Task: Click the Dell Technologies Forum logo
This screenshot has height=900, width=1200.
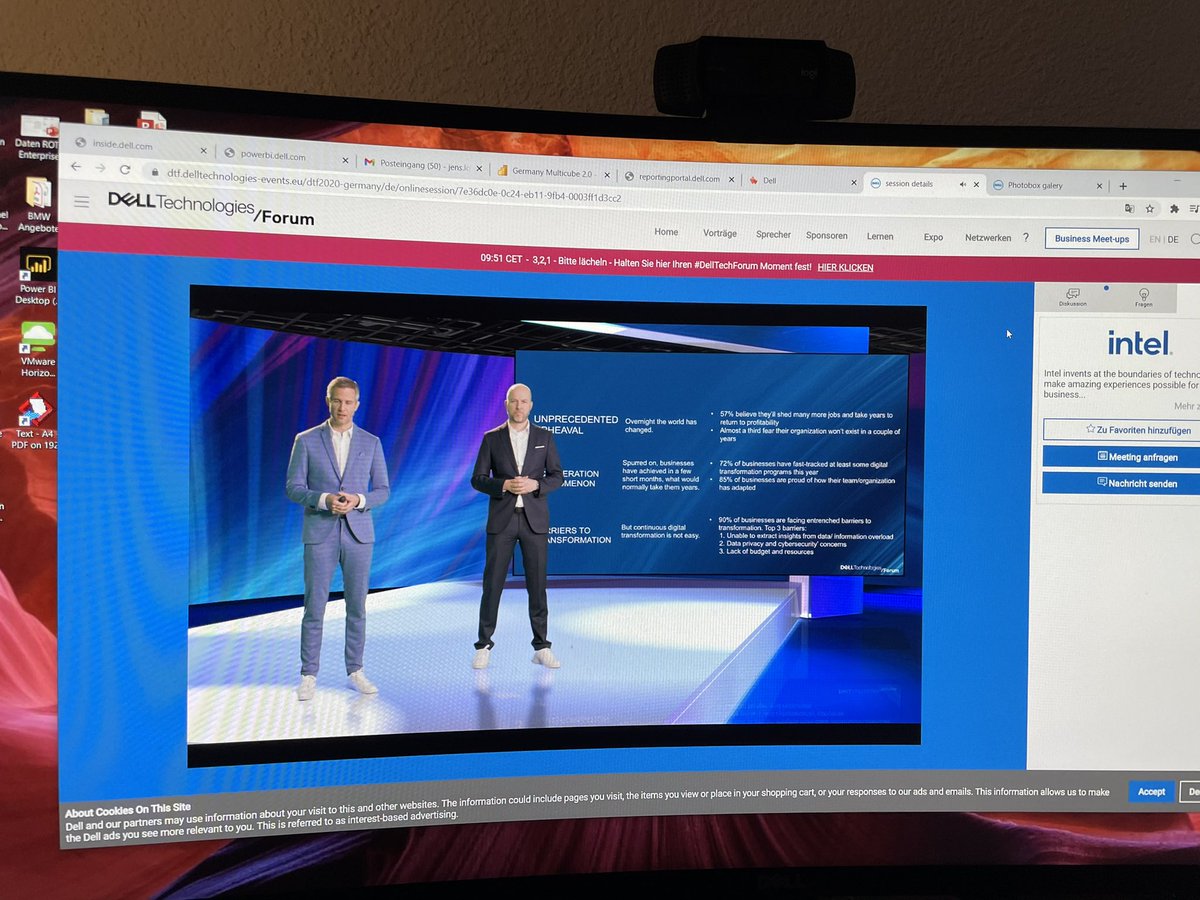Action: tap(211, 208)
